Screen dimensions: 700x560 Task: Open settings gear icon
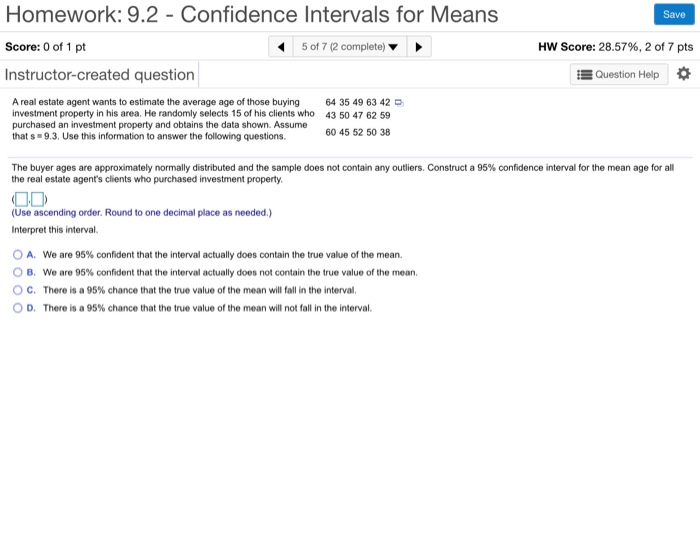click(683, 74)
